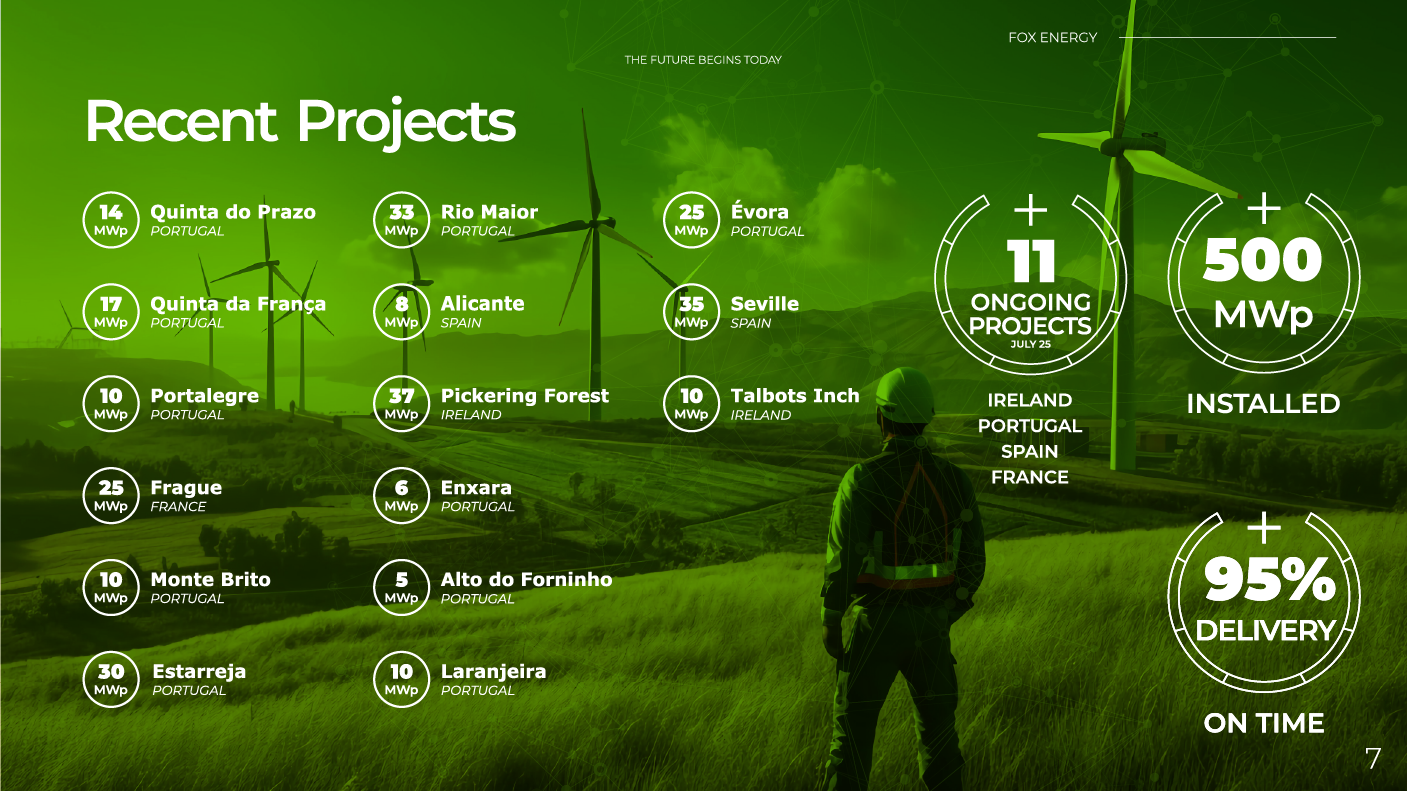
Task: Click 'FRANCE' label under Frague
Action: (178, 507)
